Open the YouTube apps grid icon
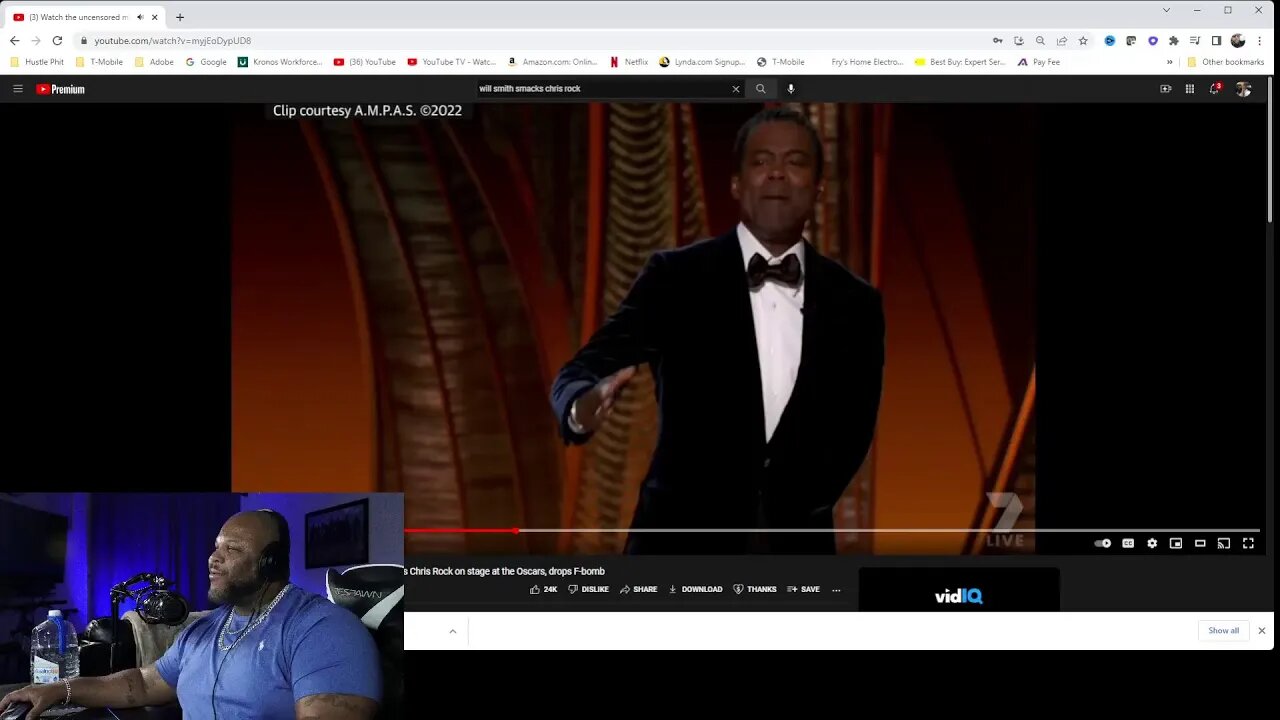The height and width of the screenshot is (720, 1280). pos(1190,89)
